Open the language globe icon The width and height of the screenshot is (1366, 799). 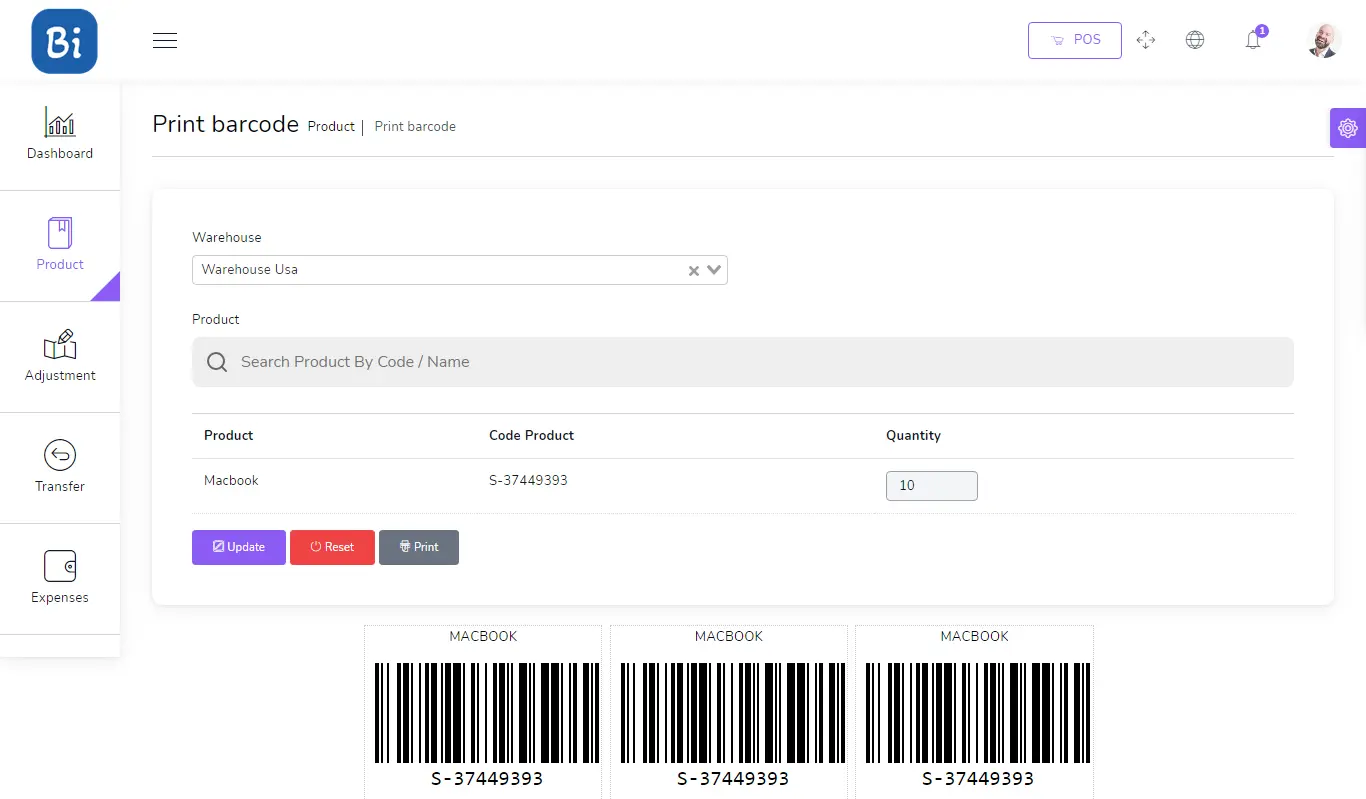pos(1195,40)
